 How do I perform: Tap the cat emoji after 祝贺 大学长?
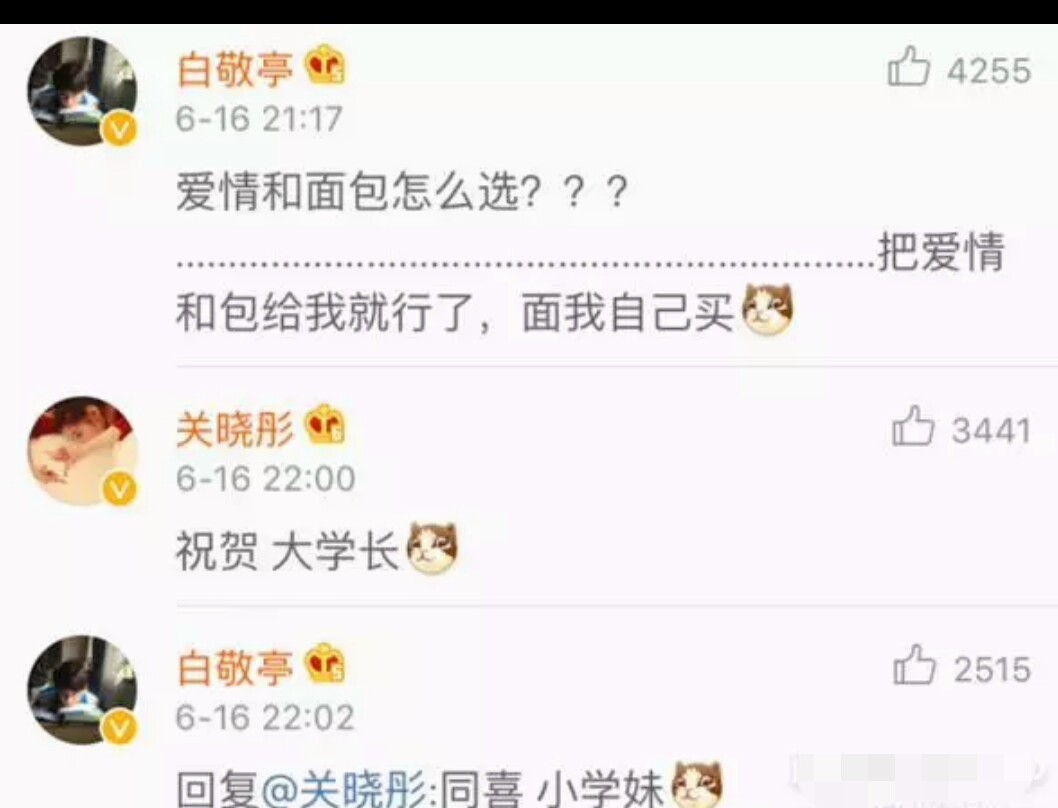[x=433, y=549]
